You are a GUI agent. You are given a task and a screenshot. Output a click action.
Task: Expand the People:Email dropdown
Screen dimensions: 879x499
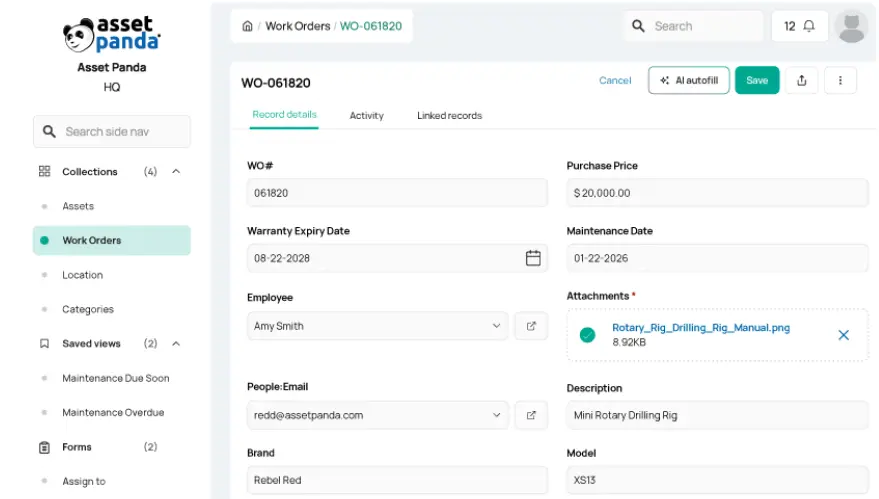[x=497, y=415]
